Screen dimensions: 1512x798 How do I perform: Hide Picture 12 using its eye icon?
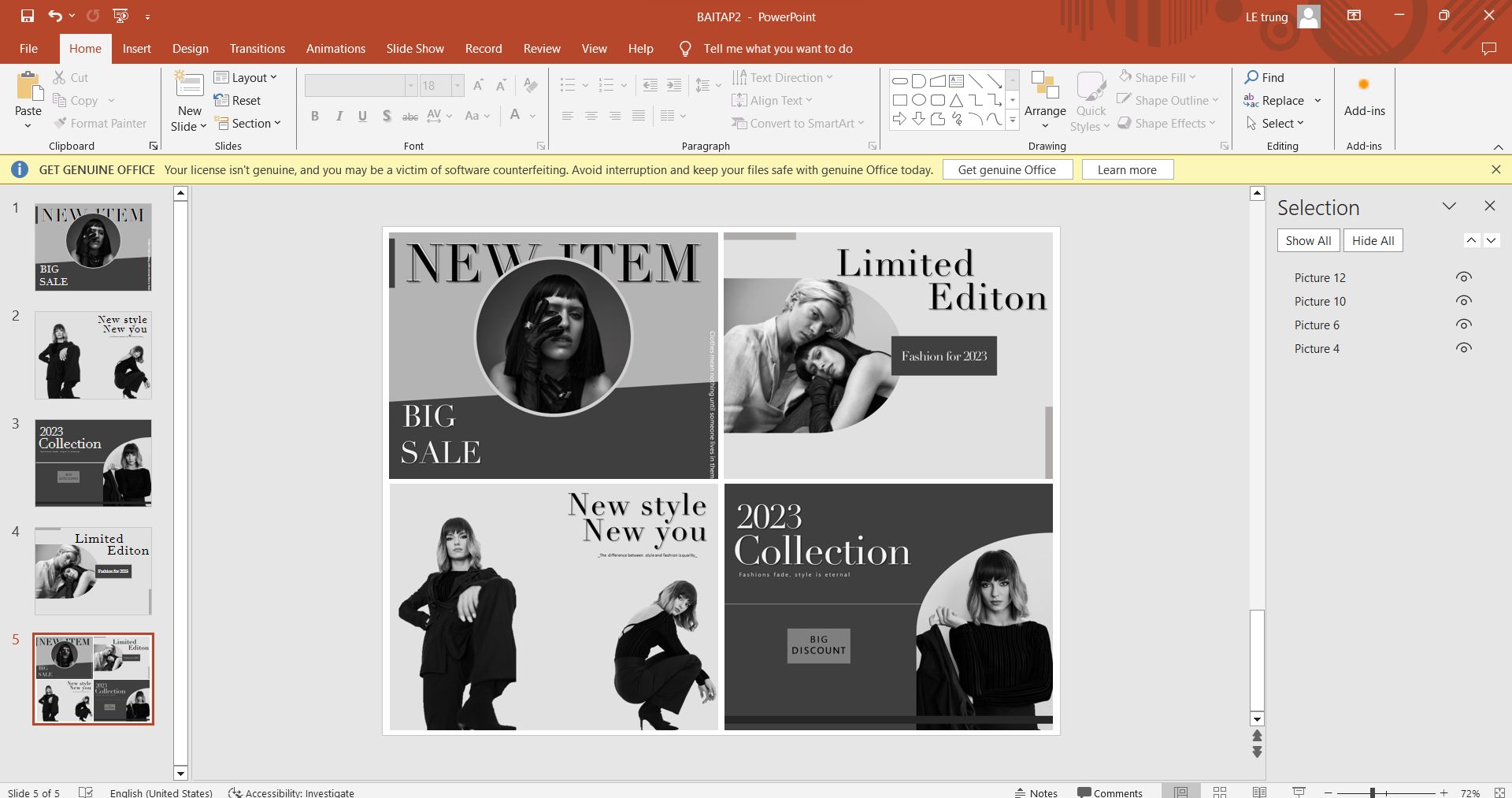coord(1463,277)
